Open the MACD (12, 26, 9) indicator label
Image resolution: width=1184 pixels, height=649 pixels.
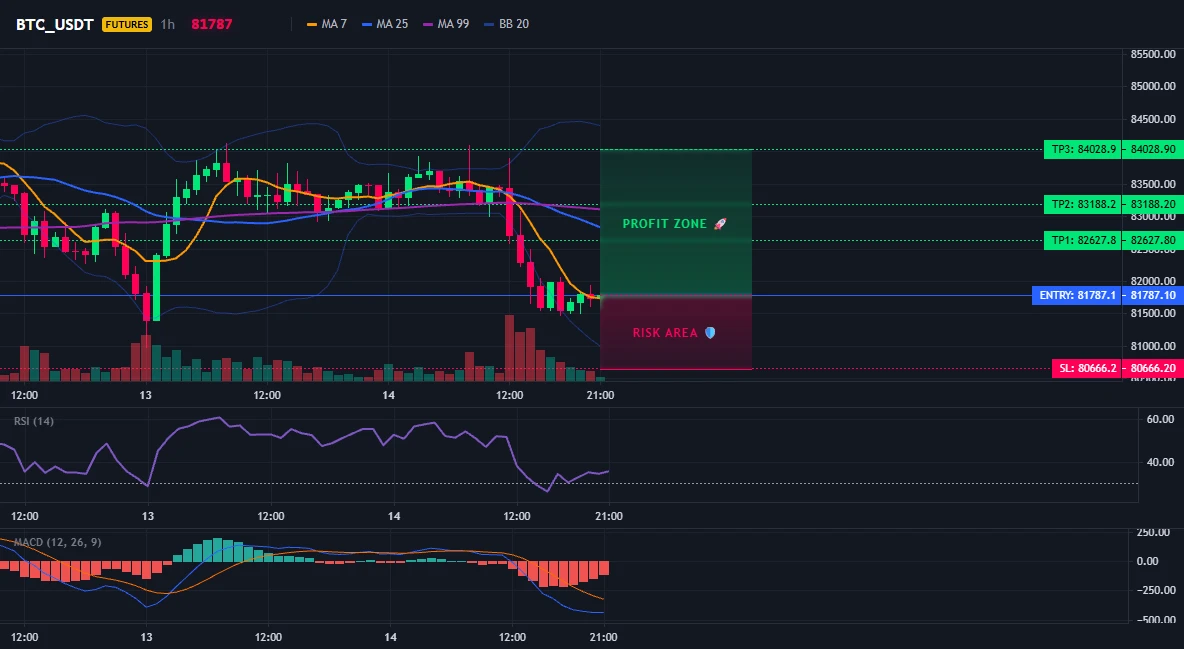tap(57, 542)
